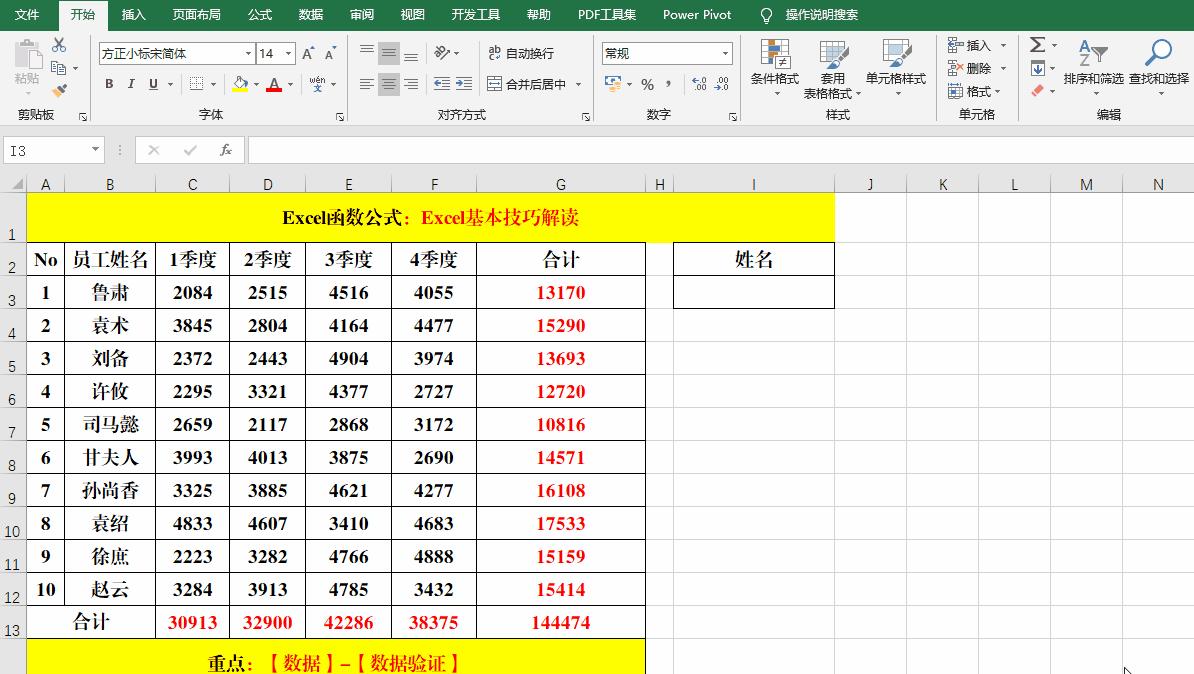
Task: Click the AutoSum (Σ) icon
Action: coord(1036,44)
